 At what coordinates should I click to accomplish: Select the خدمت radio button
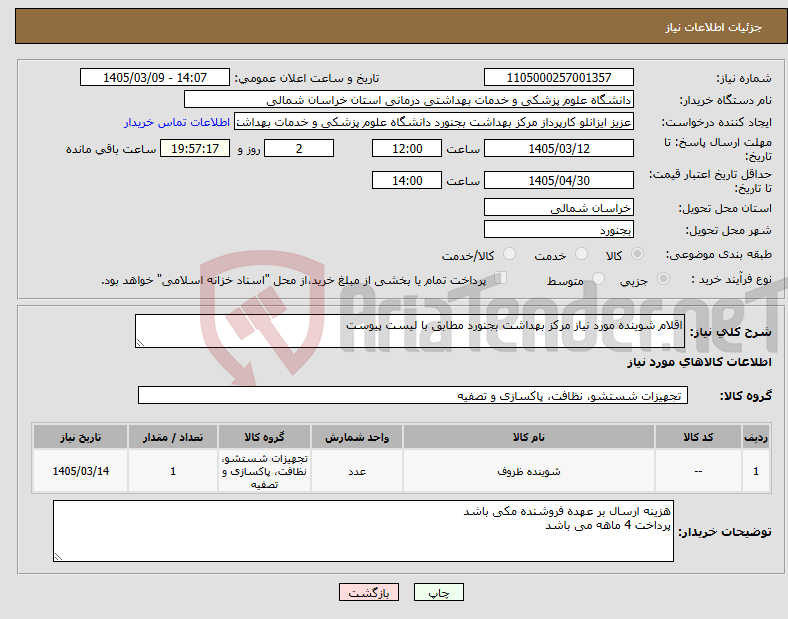[581, 254]
